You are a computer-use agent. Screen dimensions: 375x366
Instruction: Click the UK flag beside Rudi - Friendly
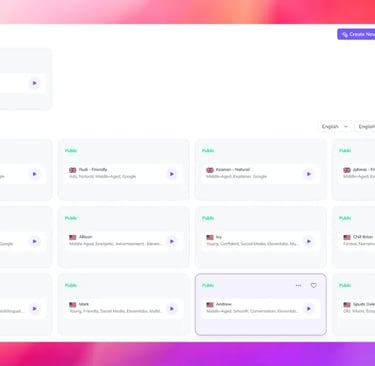[73, 170]
